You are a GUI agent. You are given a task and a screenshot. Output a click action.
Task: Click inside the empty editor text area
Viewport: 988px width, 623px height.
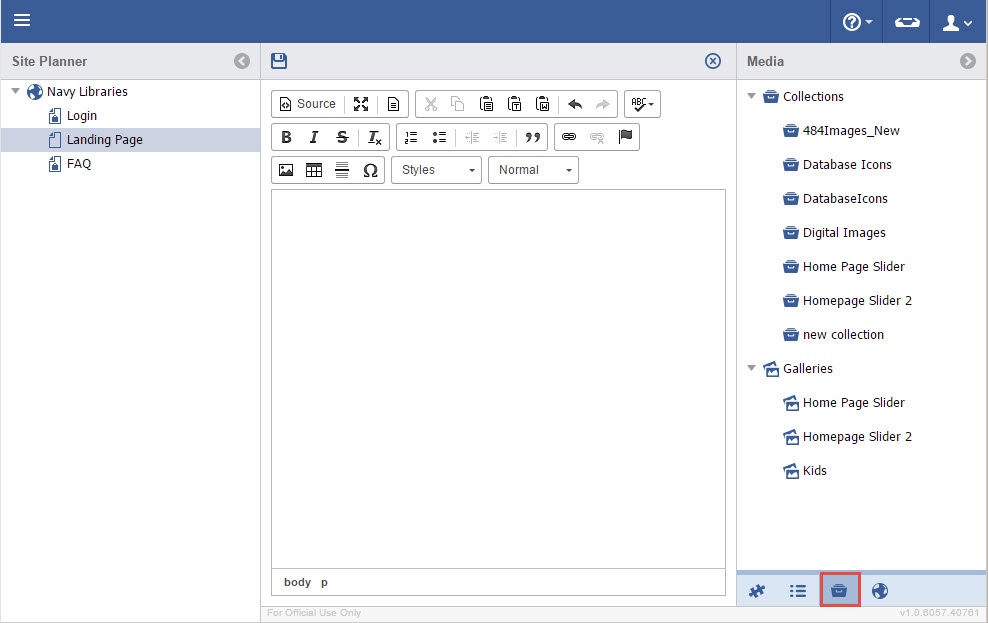click(498, 378)
